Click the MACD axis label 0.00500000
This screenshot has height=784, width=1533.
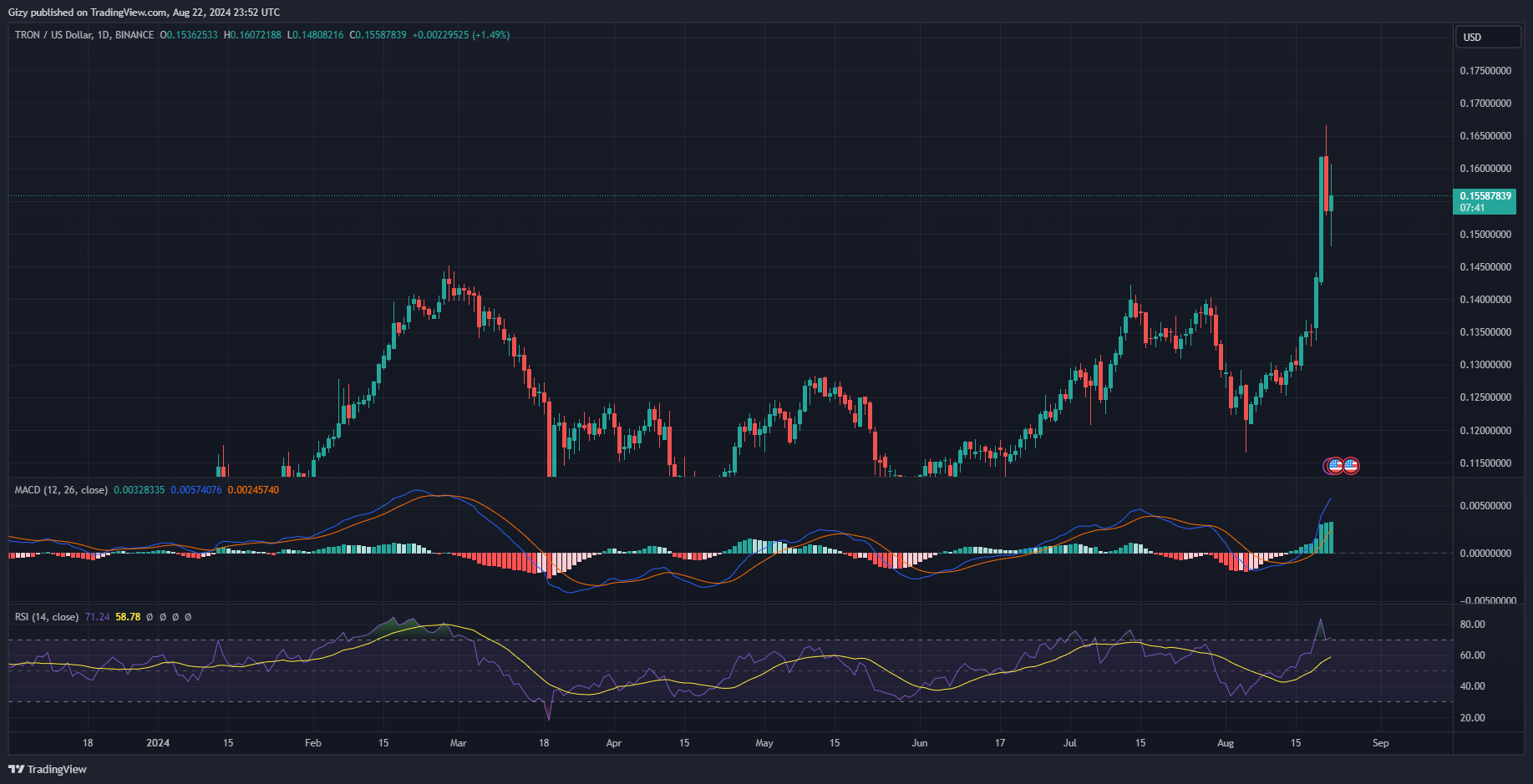click(x=1485, y=506)
